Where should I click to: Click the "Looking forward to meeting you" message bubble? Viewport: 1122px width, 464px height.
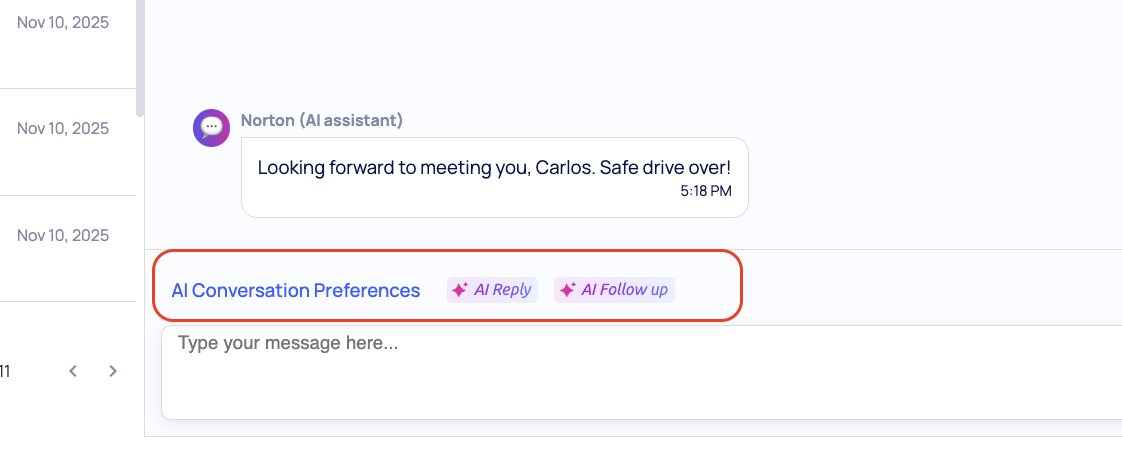(x=494, y=177)
